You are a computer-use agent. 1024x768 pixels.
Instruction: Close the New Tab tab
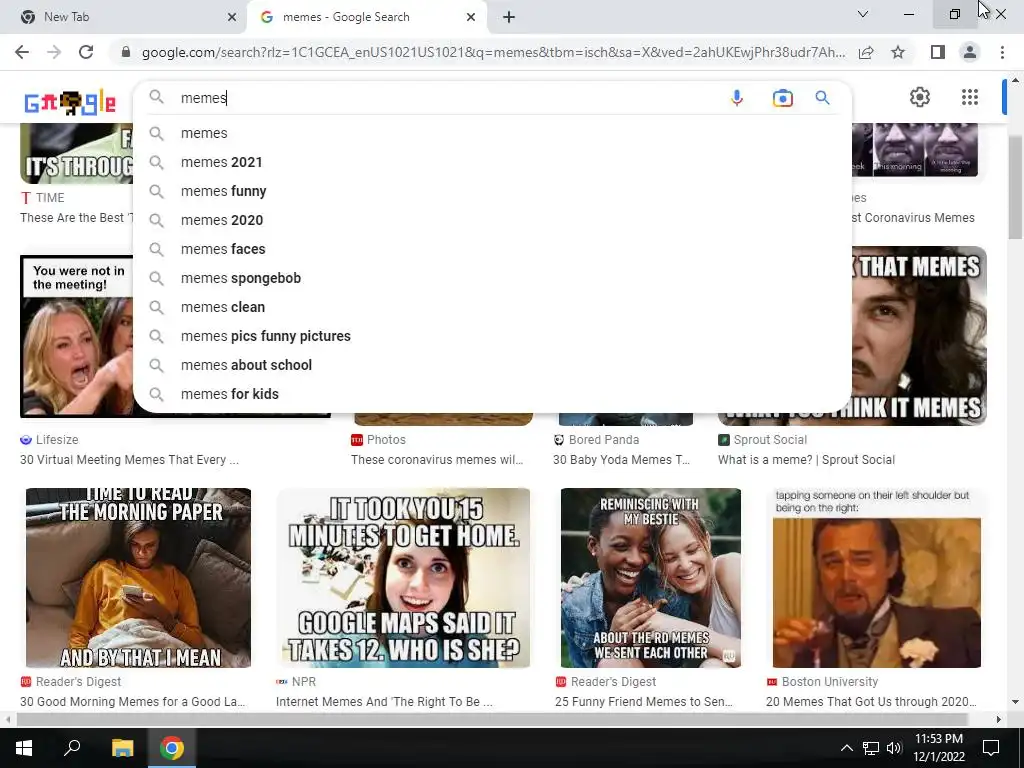232,17
